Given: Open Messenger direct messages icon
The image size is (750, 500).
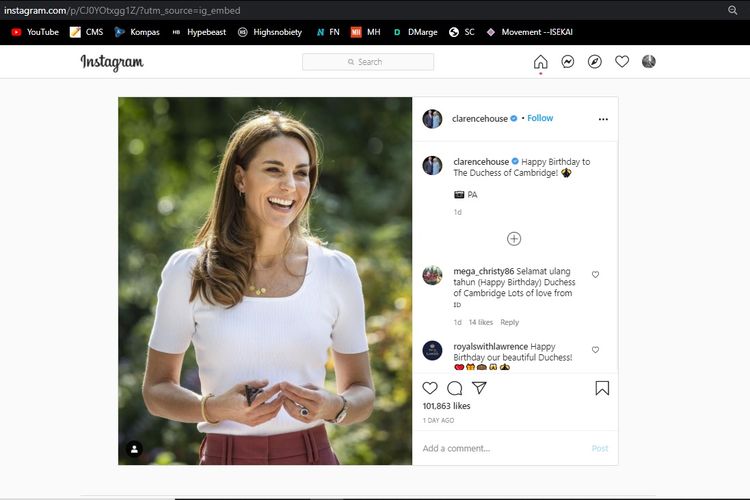Looking at the screenshot, I should coord(567,62).
